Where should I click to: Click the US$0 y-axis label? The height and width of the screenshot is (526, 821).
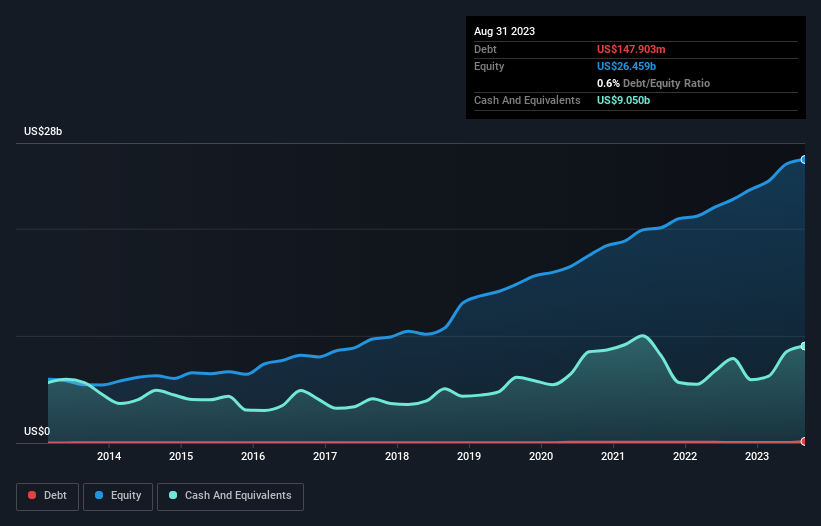[37, 431]
